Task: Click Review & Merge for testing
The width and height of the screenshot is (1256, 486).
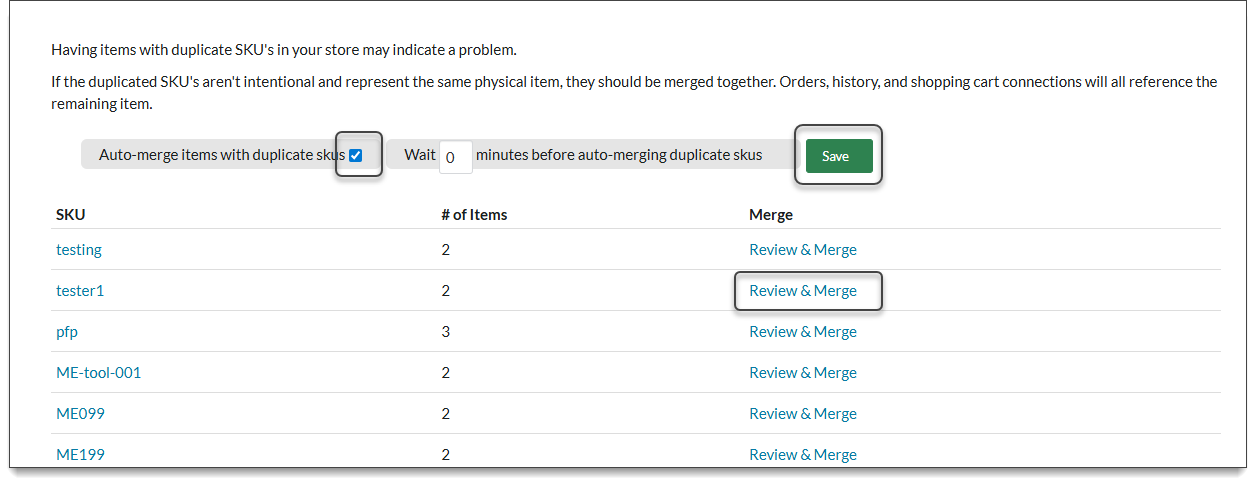Action: 803,250
